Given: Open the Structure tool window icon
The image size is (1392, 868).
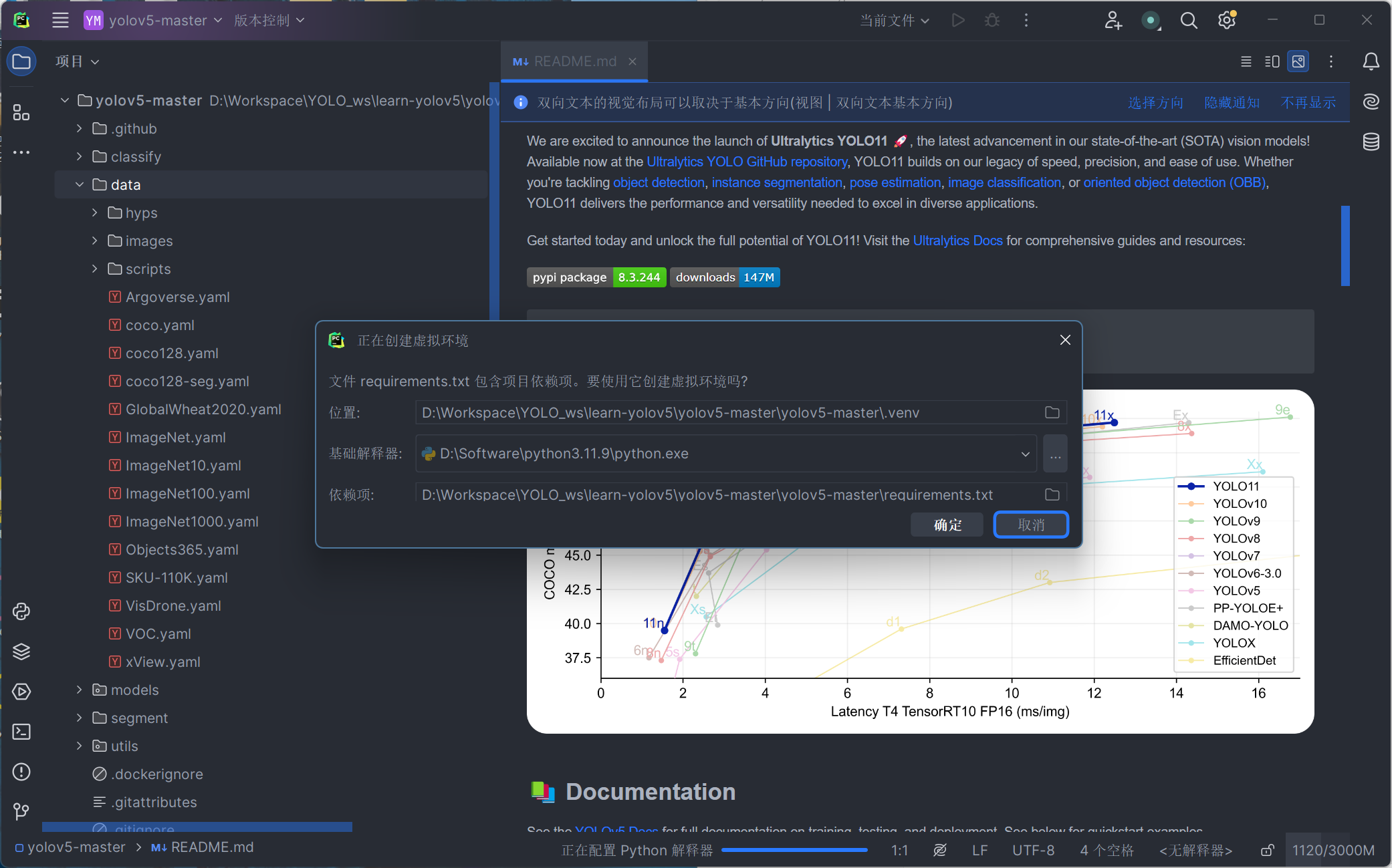Looking at the screenshot, I should point(21,113).
